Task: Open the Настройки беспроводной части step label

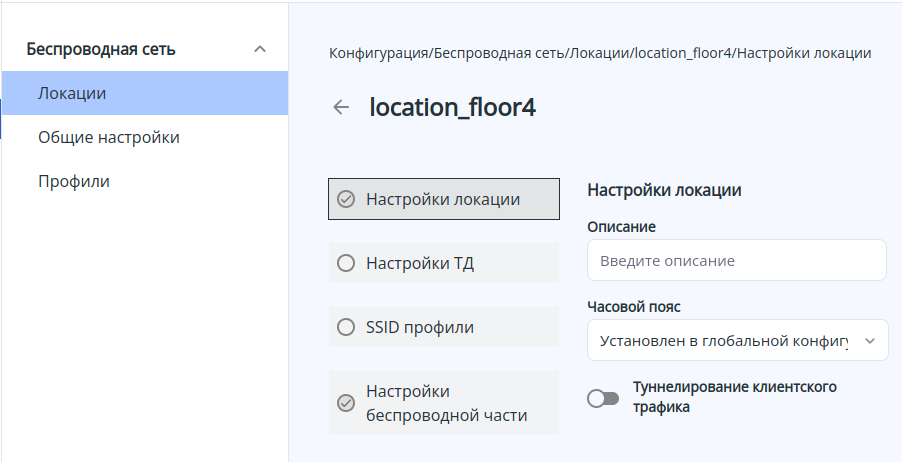Action: tap(446, 403)
